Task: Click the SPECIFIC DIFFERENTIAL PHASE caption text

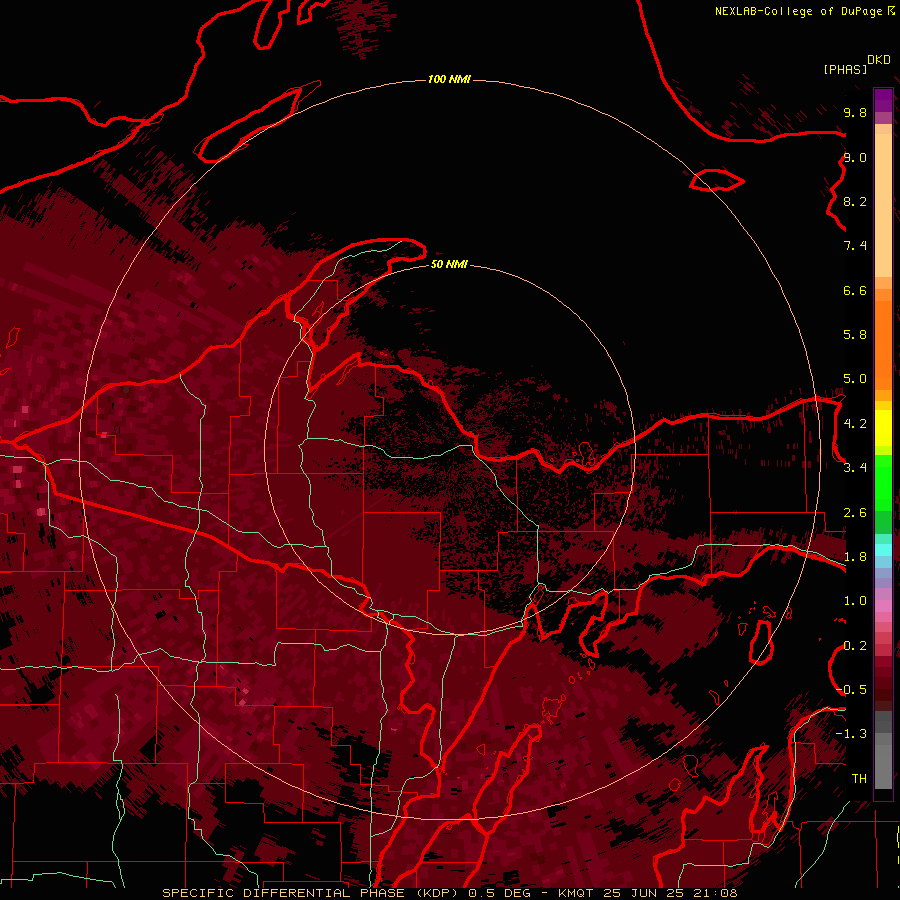Action: pyautogui.click(x=284, y=893)
